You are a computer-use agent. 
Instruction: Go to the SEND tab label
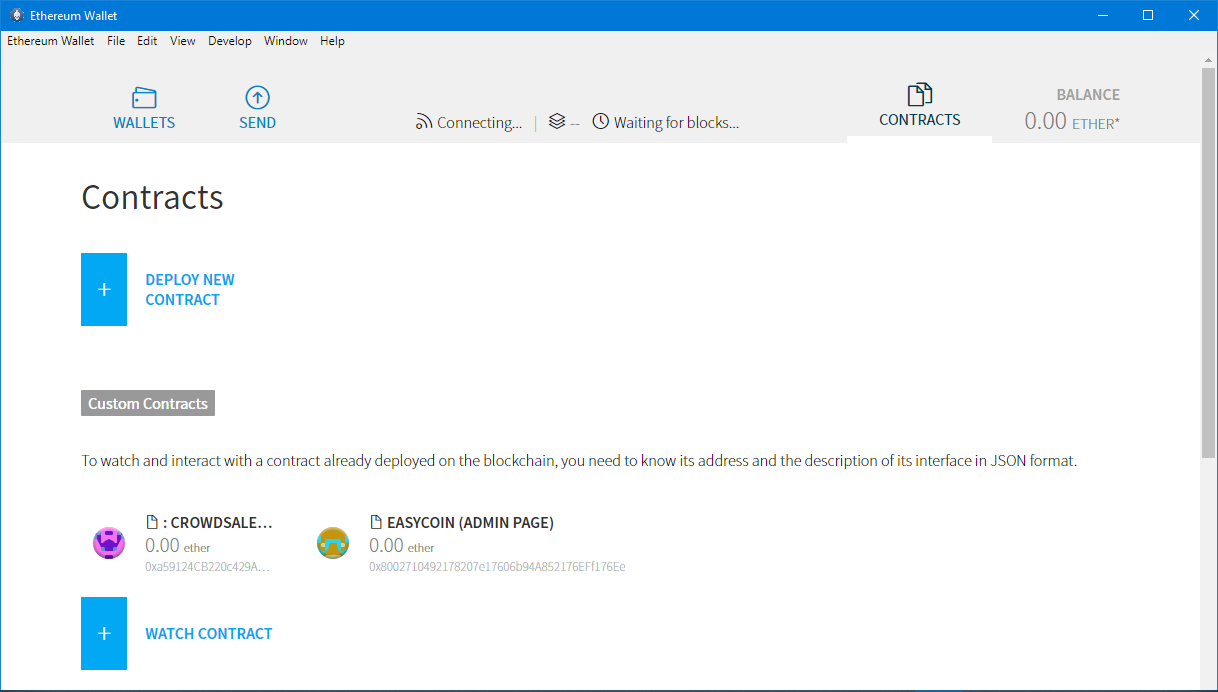(257, 123)
